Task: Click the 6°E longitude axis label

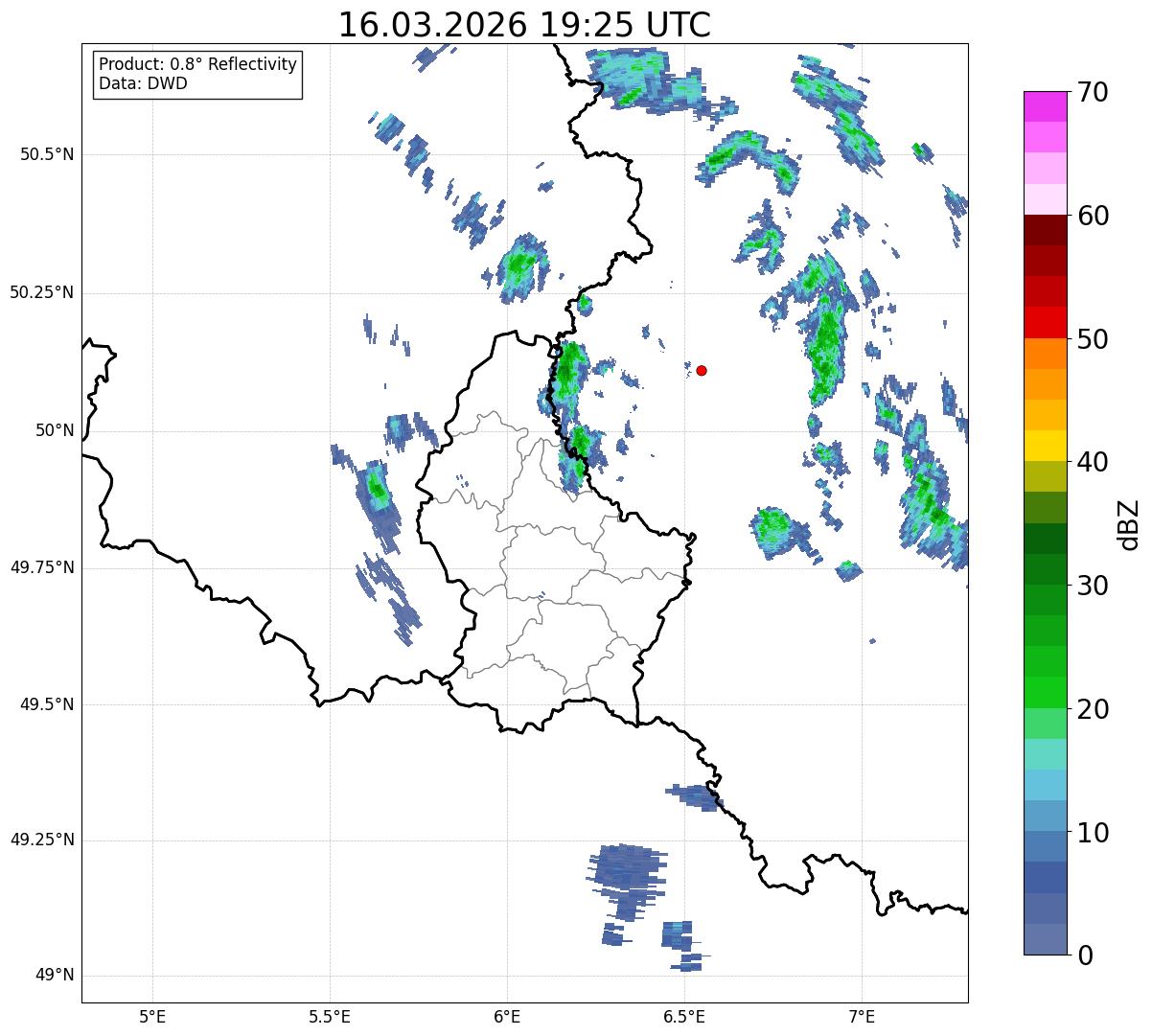Action: (x=507, y=1017)
